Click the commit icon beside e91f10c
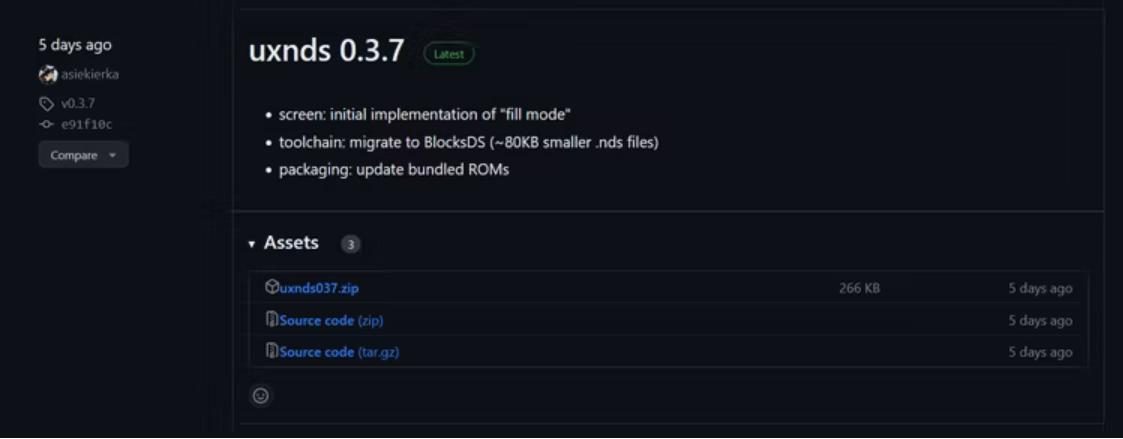Viewport: 1123px width, 439px height. click(46, 124)
